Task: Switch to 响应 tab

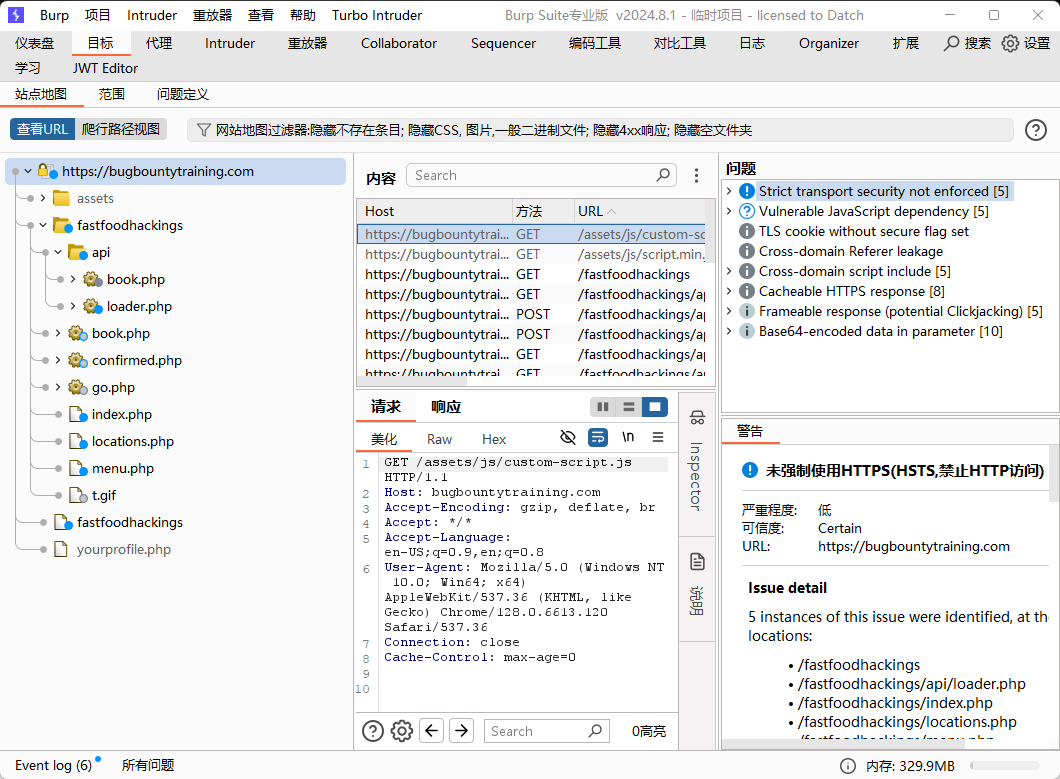Action: click(446, 406)
